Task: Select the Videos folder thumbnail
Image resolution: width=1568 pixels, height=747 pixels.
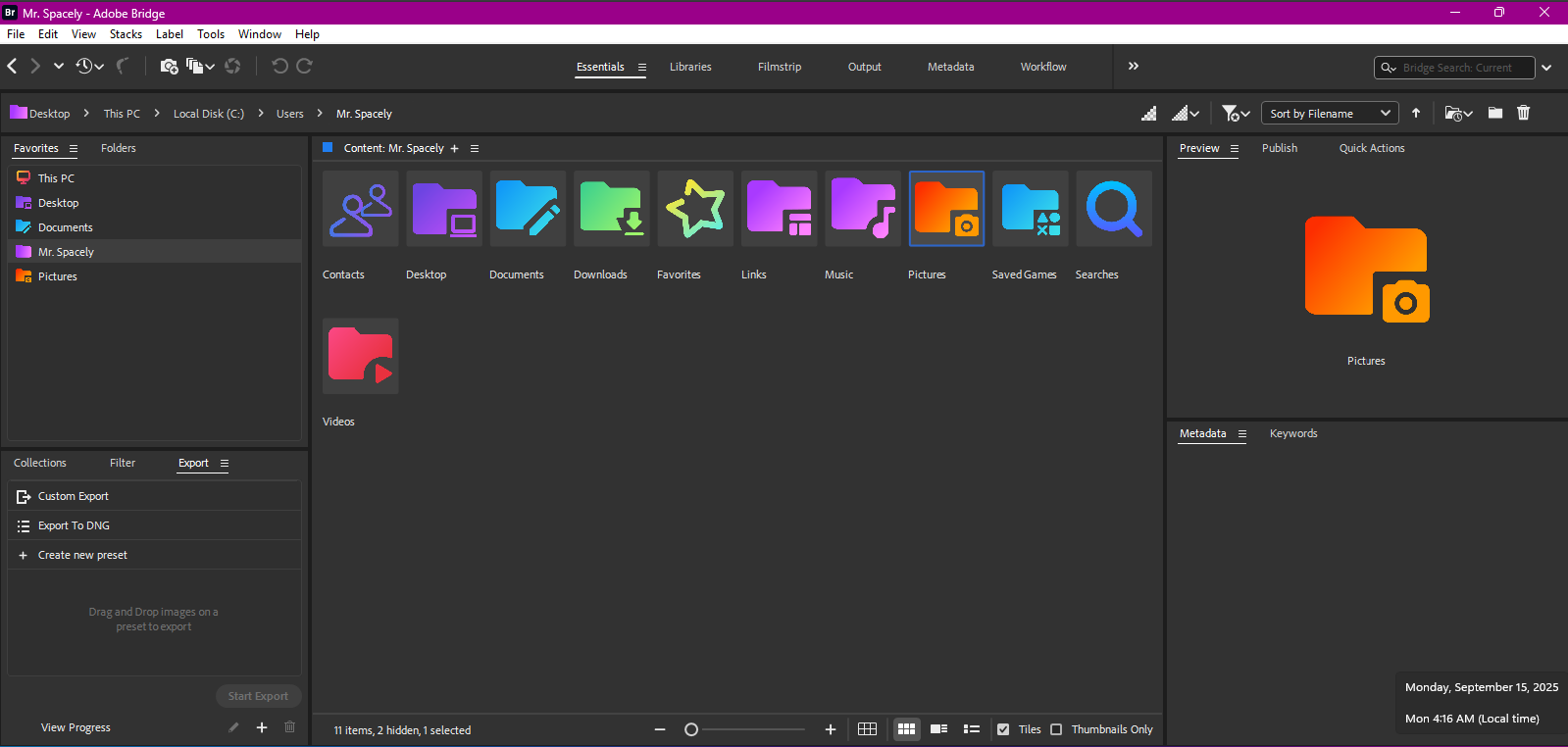Action: (x=361, y=356)
